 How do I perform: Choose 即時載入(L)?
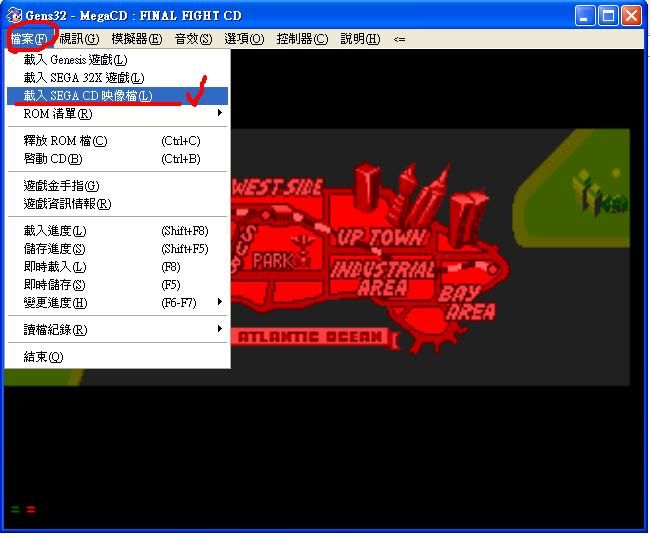(x=117, y=267)
